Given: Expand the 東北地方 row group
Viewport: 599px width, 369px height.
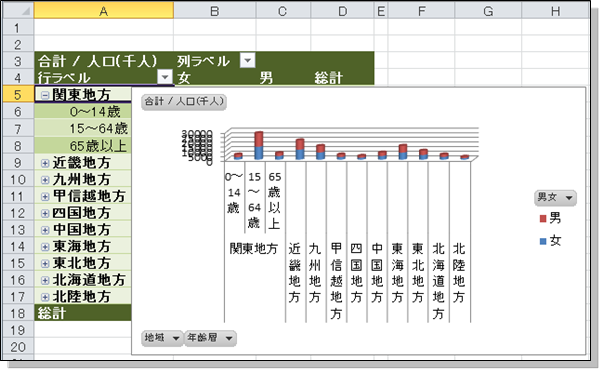Looking at the screenshot, I should [45, 264].
